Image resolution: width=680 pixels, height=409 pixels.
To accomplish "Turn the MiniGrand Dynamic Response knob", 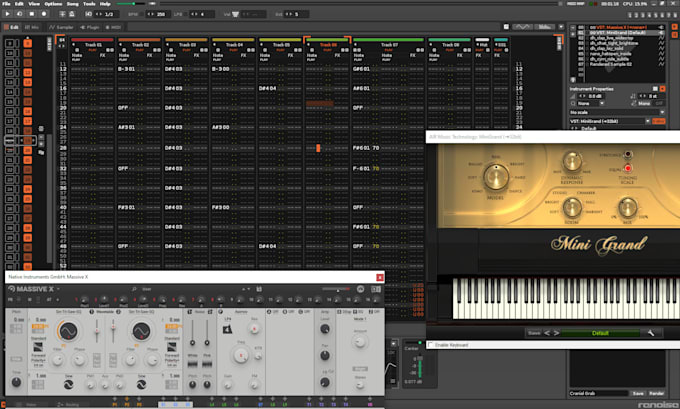I will coord(572,161).
